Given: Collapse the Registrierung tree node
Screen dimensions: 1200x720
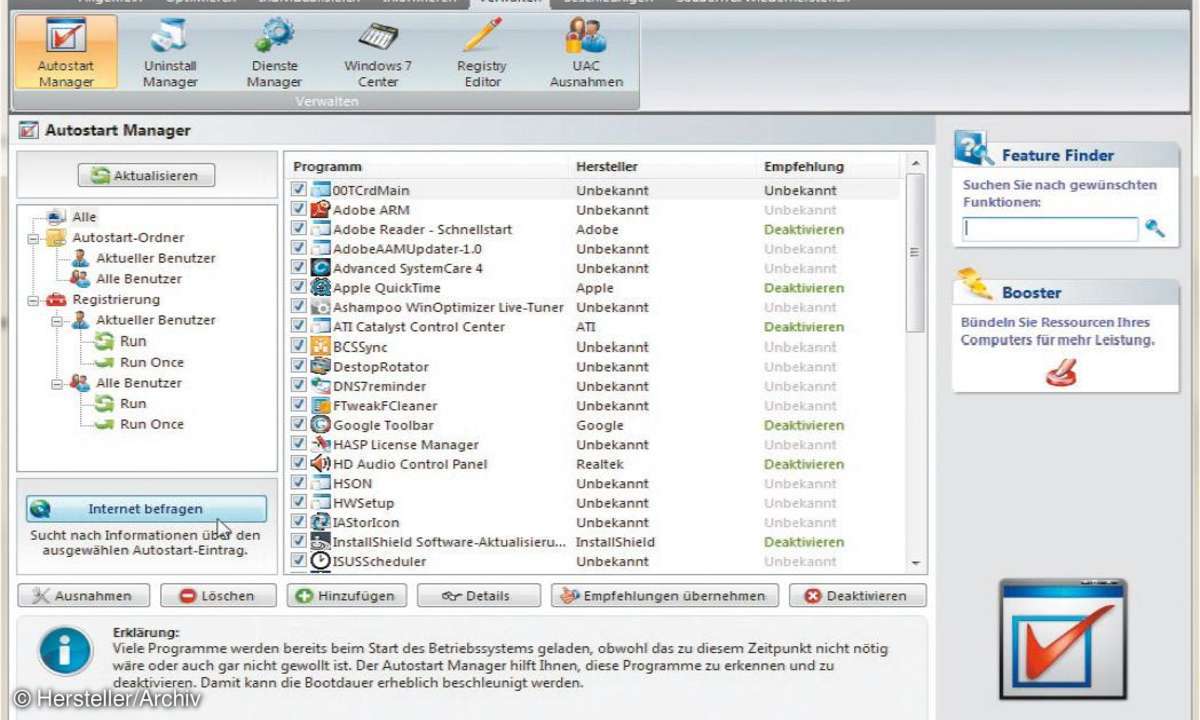Looking at the screenshot, I should click(32, 299).
